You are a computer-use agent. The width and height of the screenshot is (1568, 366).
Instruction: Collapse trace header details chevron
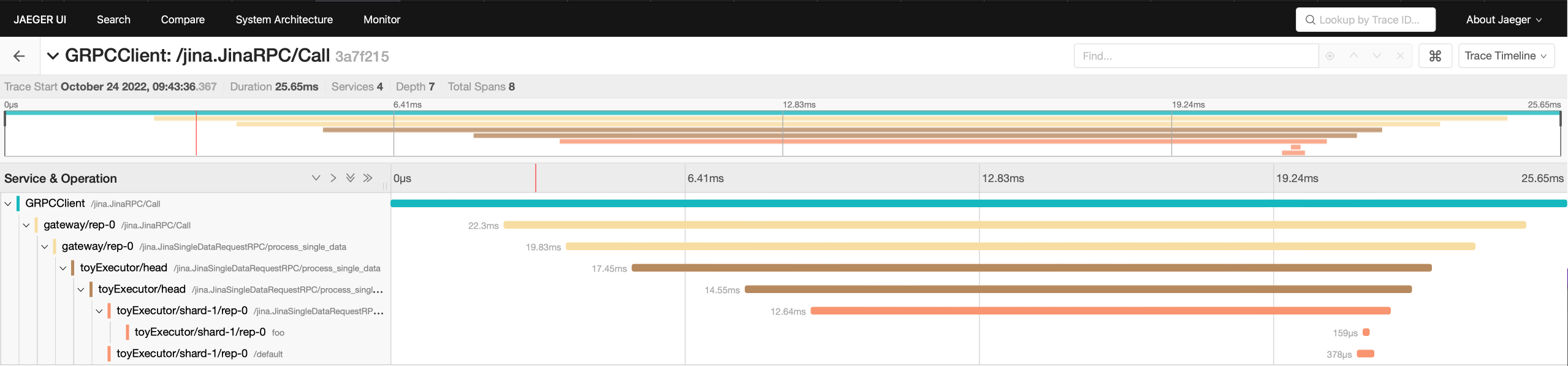click(x=53, y=56)
